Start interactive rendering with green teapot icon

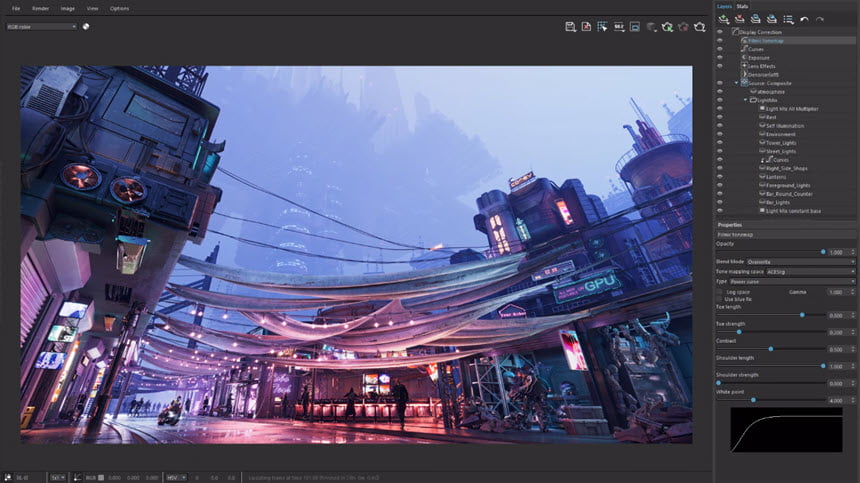667,26
